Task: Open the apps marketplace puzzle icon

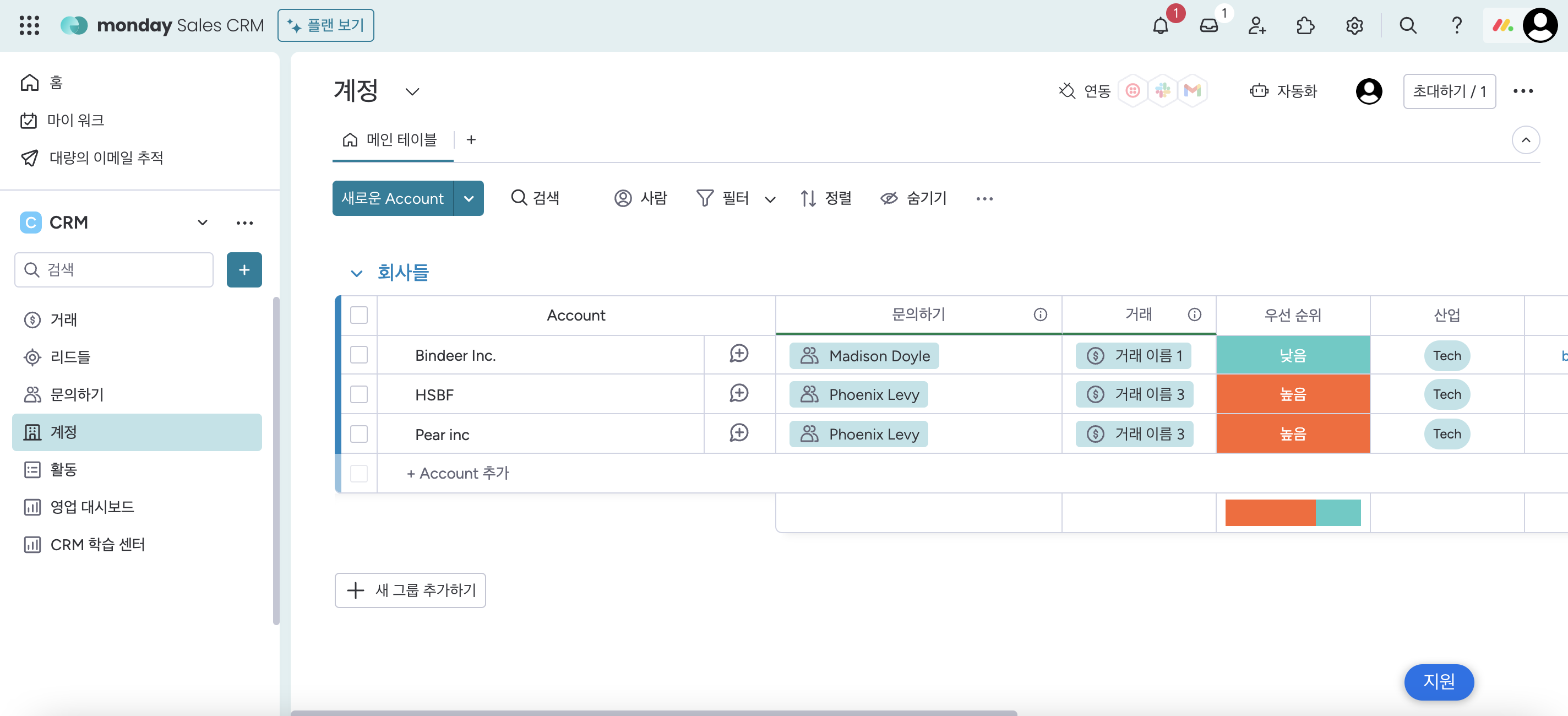Action: pyautogui.click(x=1305, y=25)
